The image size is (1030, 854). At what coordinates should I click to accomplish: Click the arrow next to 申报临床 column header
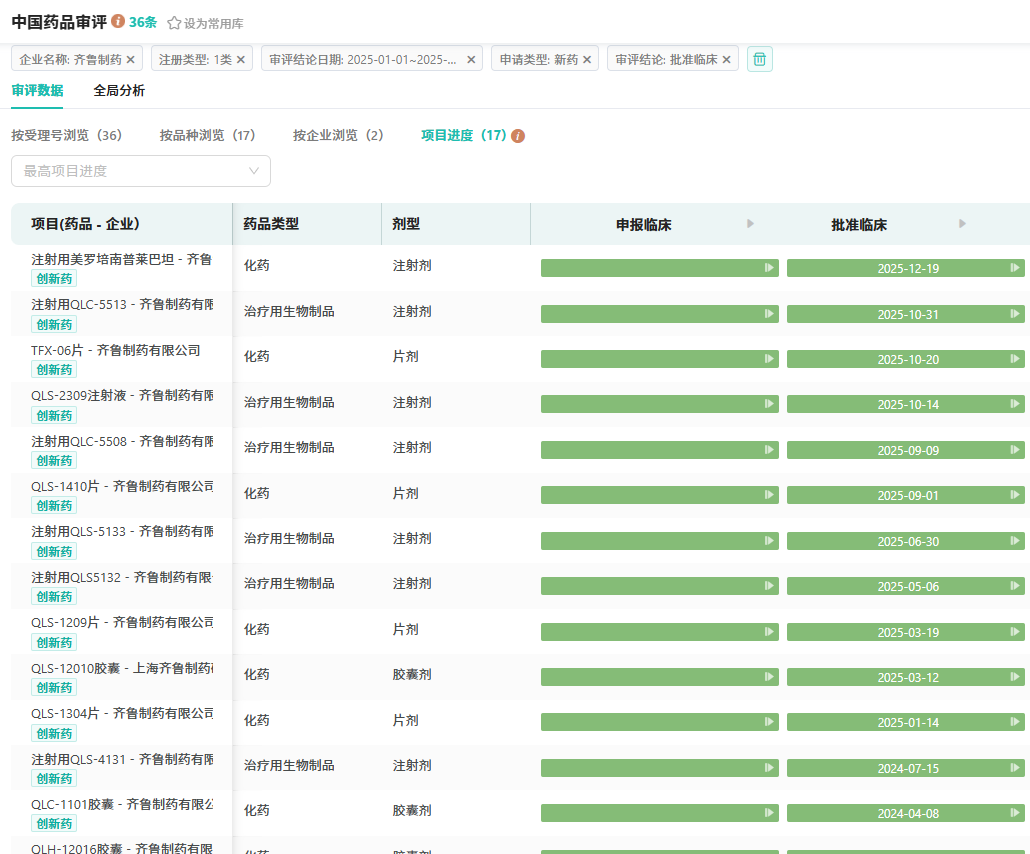(751, 224)
